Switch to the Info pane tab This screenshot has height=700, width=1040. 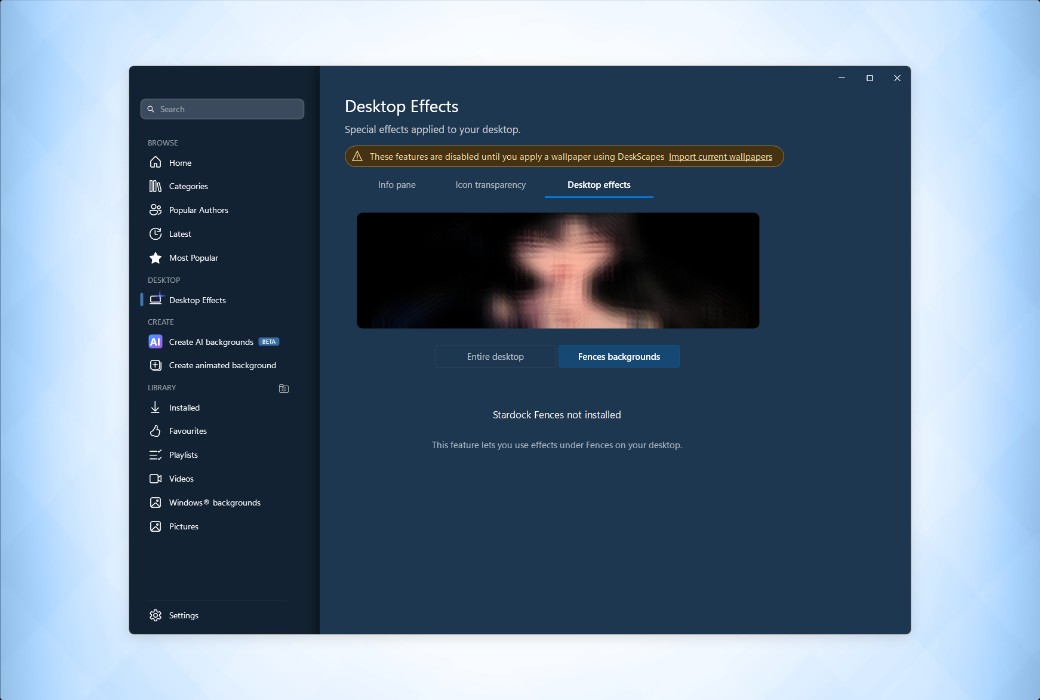(397, 185)
